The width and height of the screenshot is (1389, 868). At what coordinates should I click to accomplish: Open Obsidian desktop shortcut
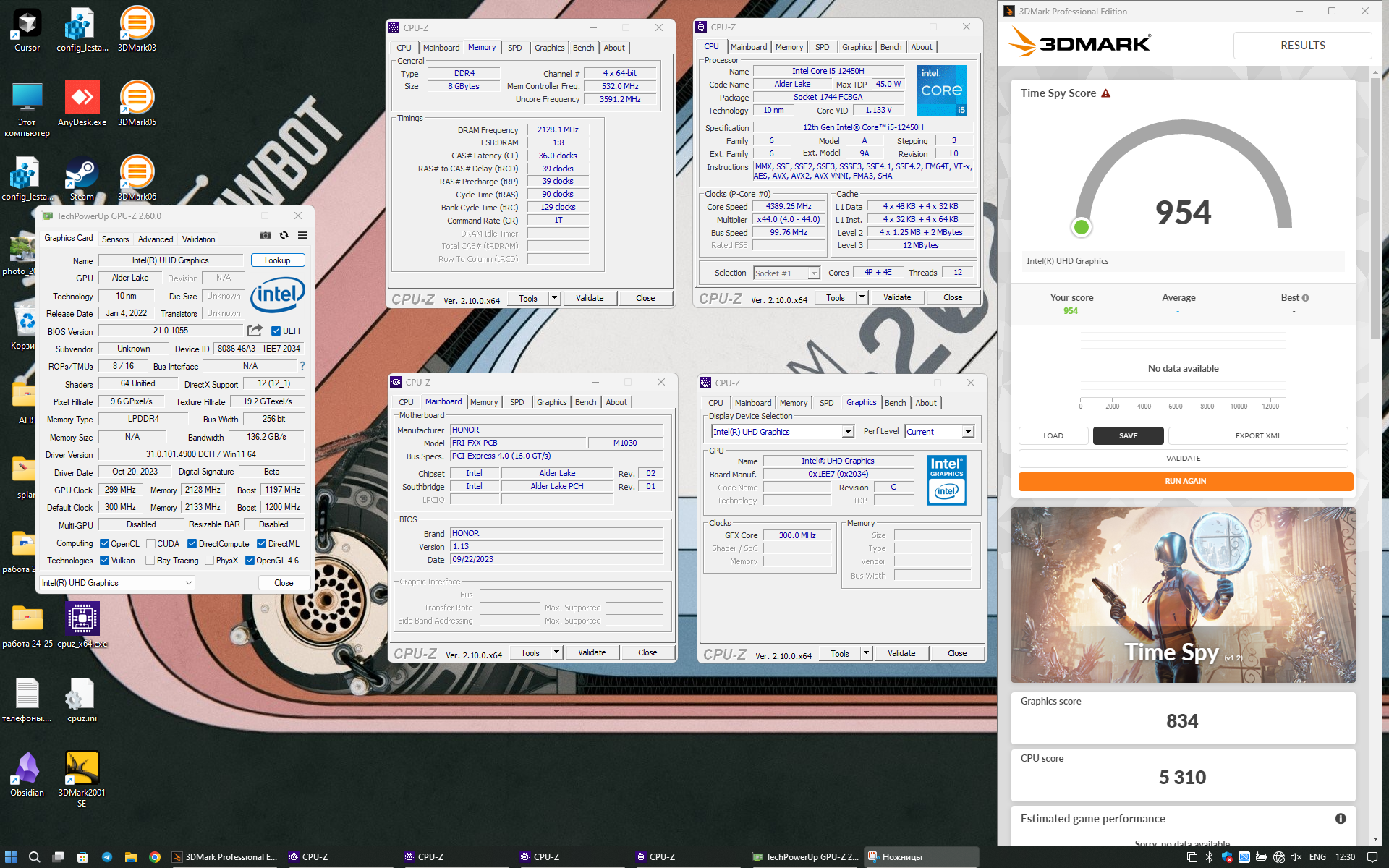coord(27,775)
